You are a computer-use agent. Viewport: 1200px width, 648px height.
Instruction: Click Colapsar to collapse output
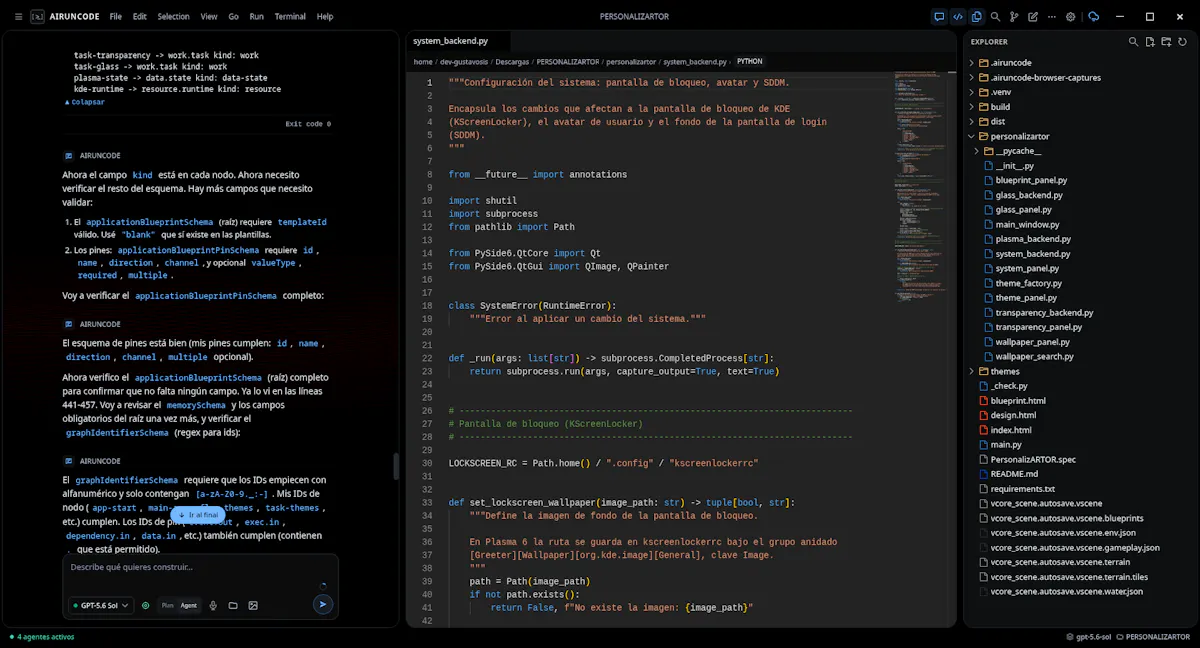(85, 102)
